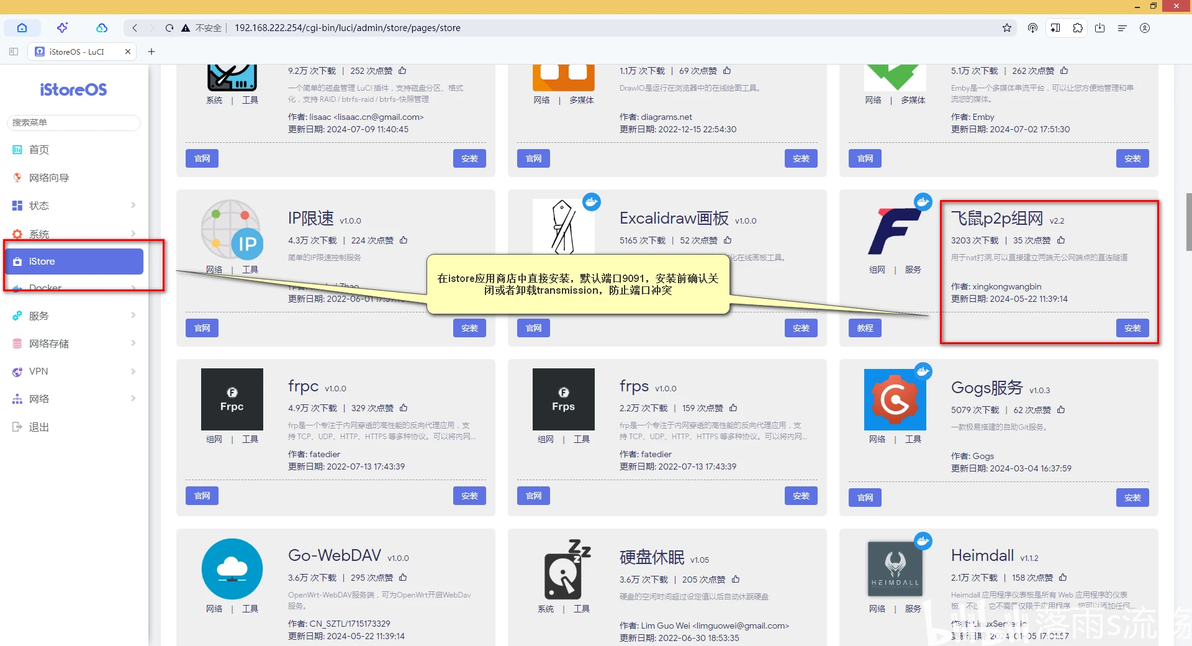Expand the 状态 sidebar menu
The image size is (1192, 646).
(74, 205)
